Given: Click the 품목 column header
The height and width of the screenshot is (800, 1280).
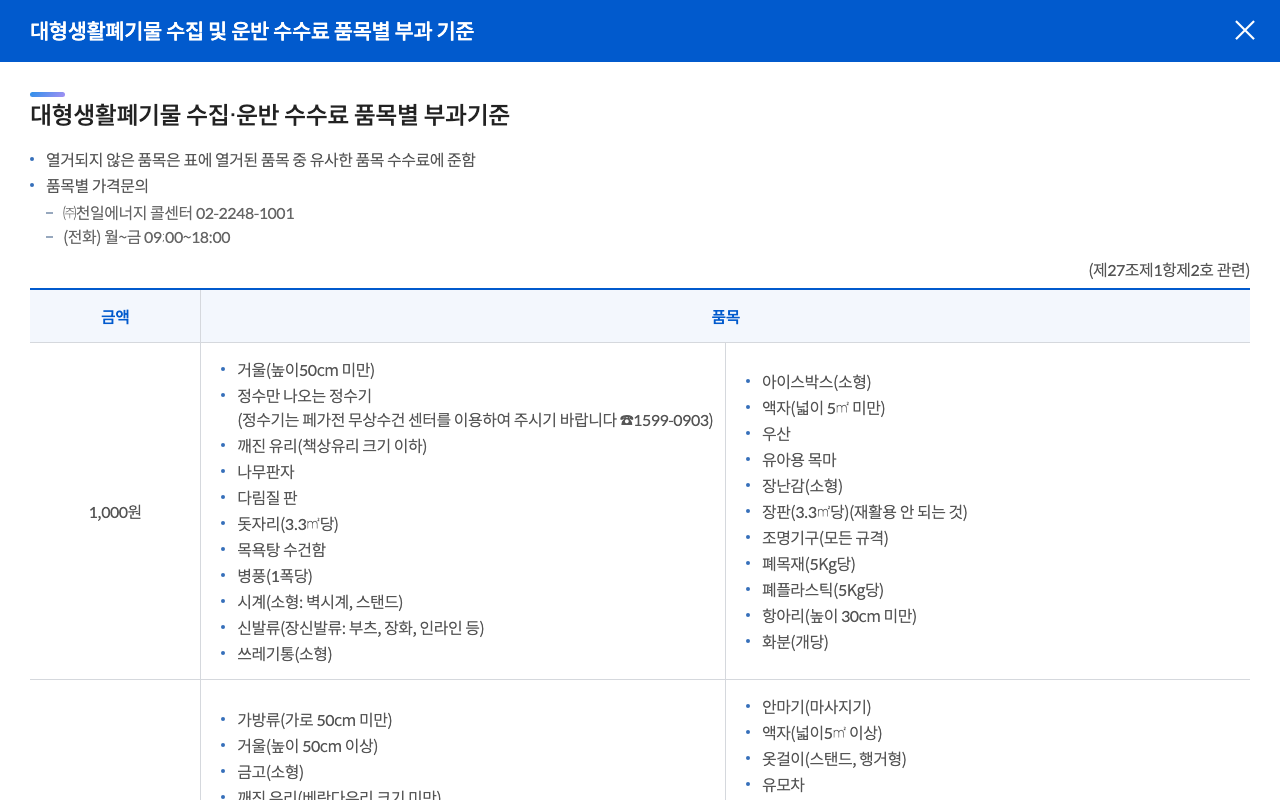Looking at the screenshot, I should 725,317.
